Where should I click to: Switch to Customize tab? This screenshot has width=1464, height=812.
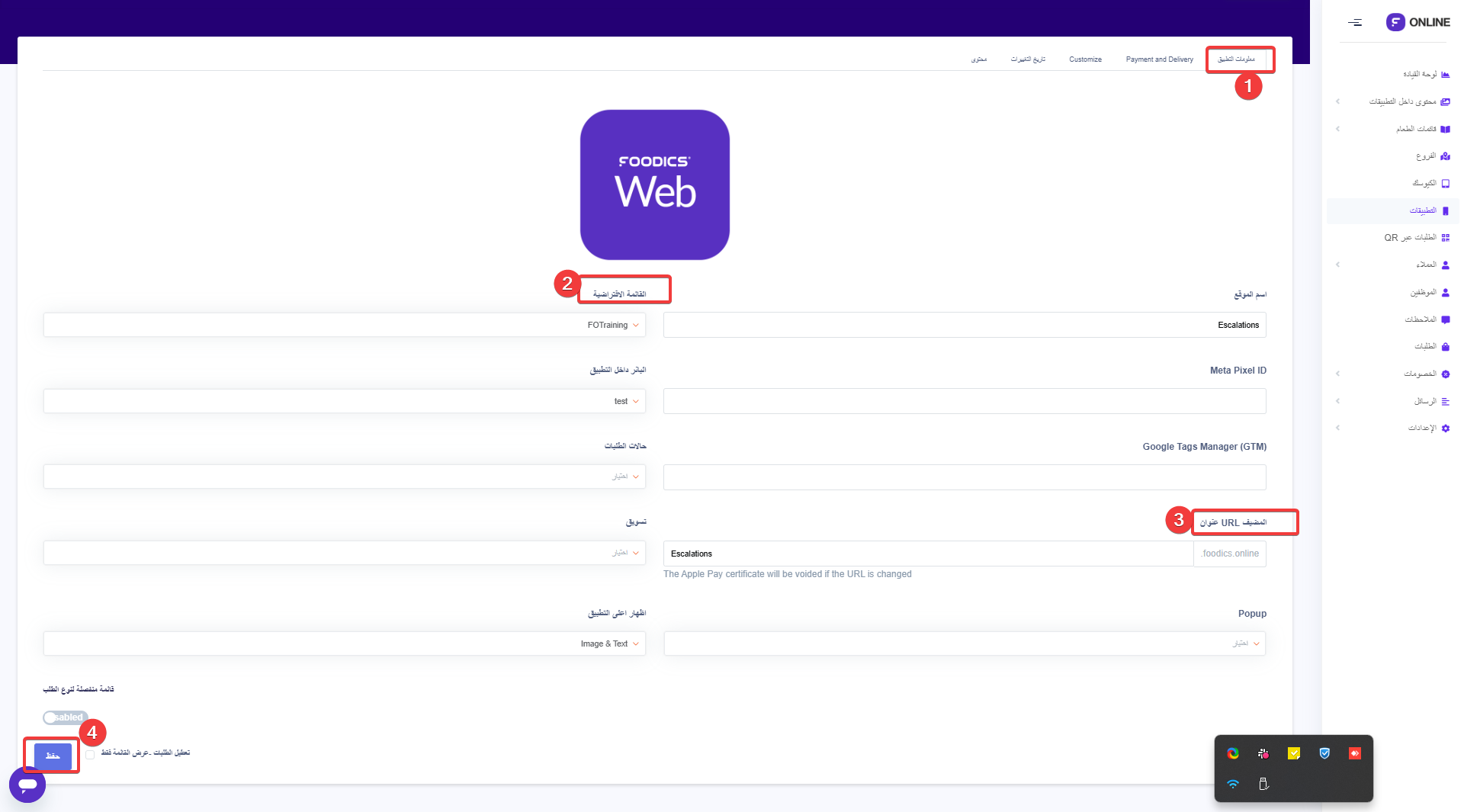pos(1085,59)
